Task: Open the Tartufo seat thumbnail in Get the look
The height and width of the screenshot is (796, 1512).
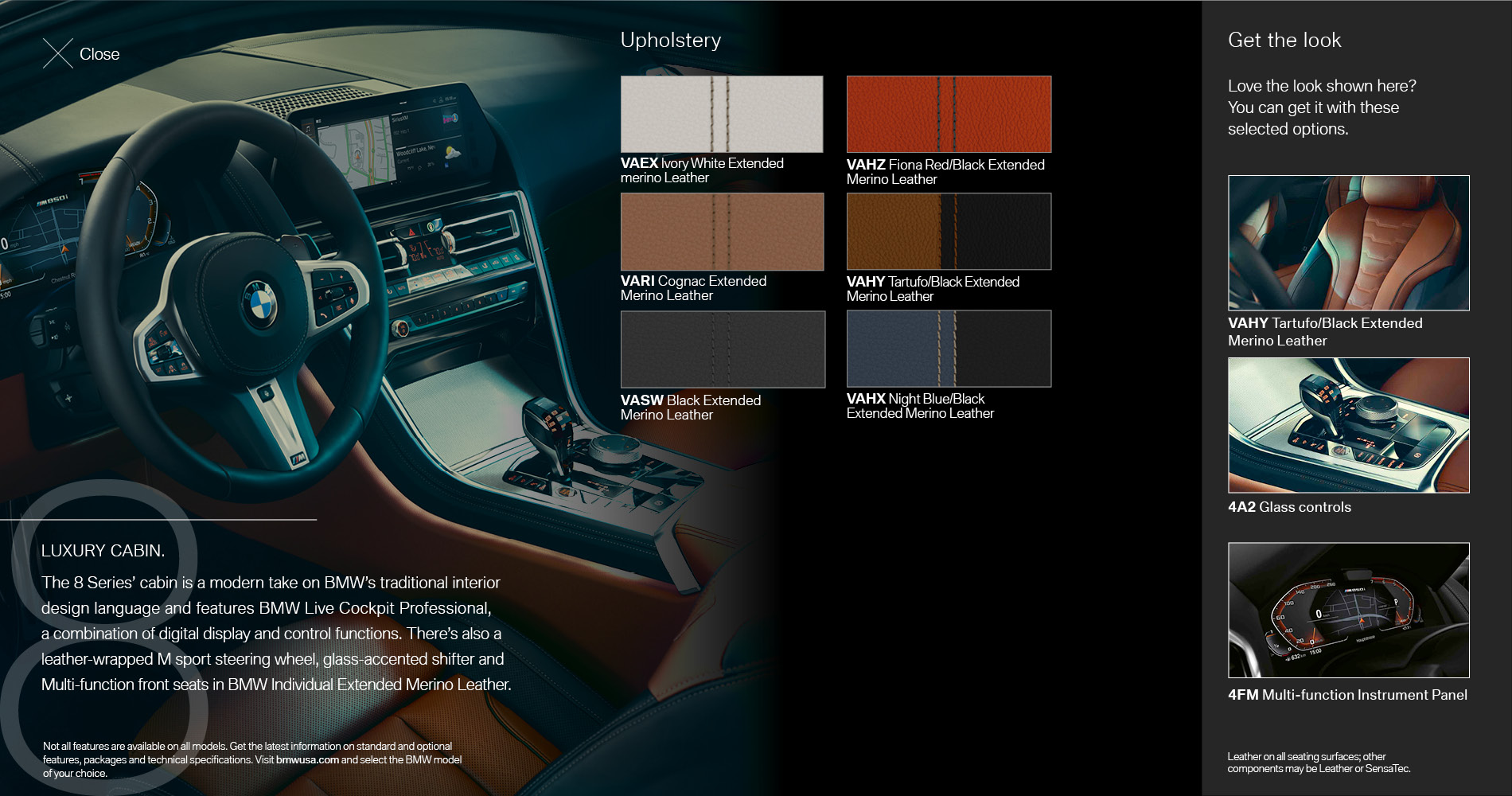Action: (1348, 243)
